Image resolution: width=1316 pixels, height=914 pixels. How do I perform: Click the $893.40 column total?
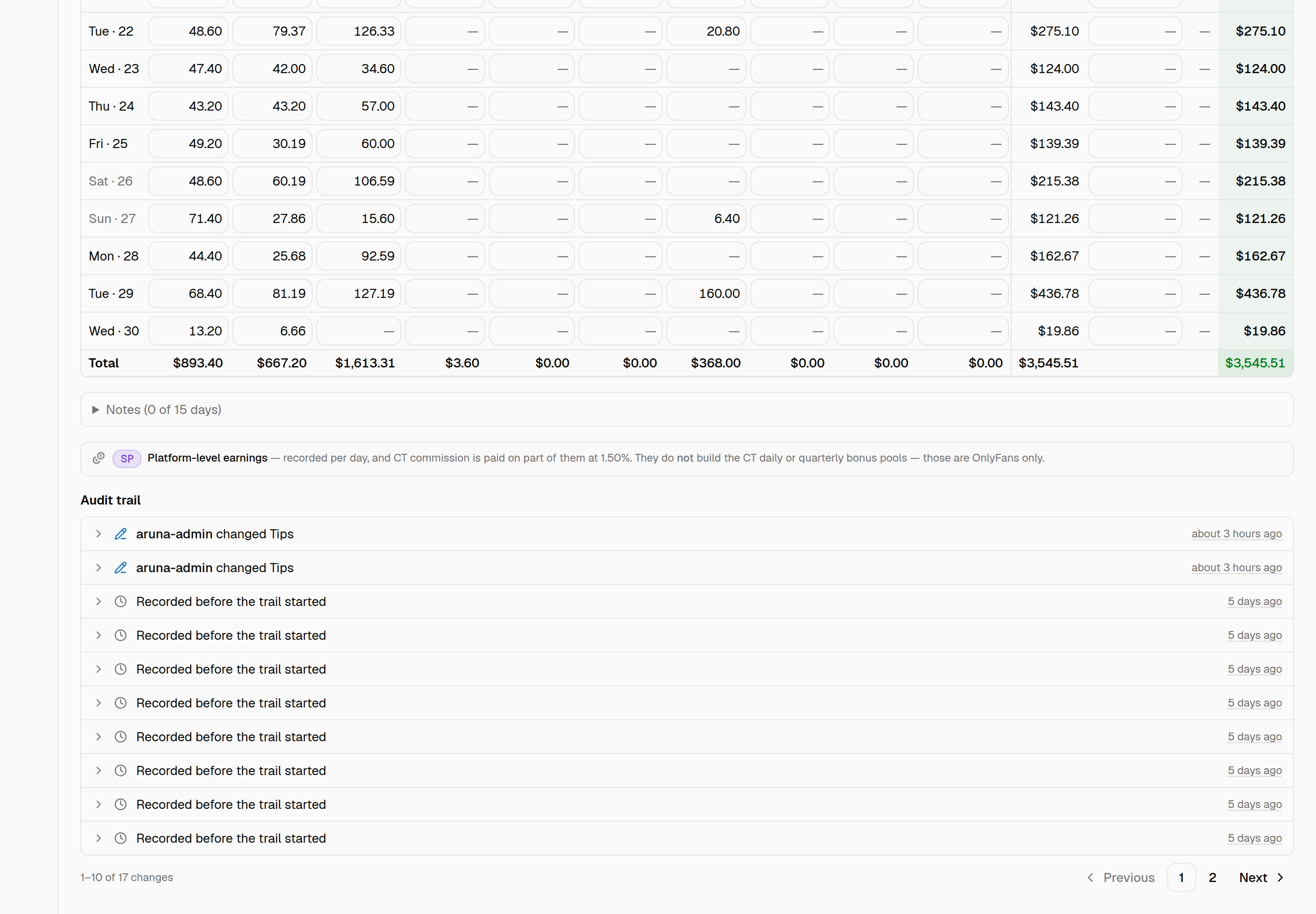click(x=197, y=363)
